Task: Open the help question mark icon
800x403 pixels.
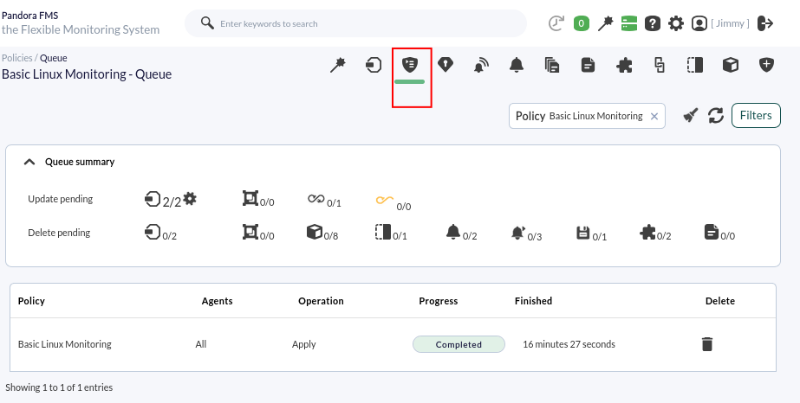Action: (x=653, y=23)
